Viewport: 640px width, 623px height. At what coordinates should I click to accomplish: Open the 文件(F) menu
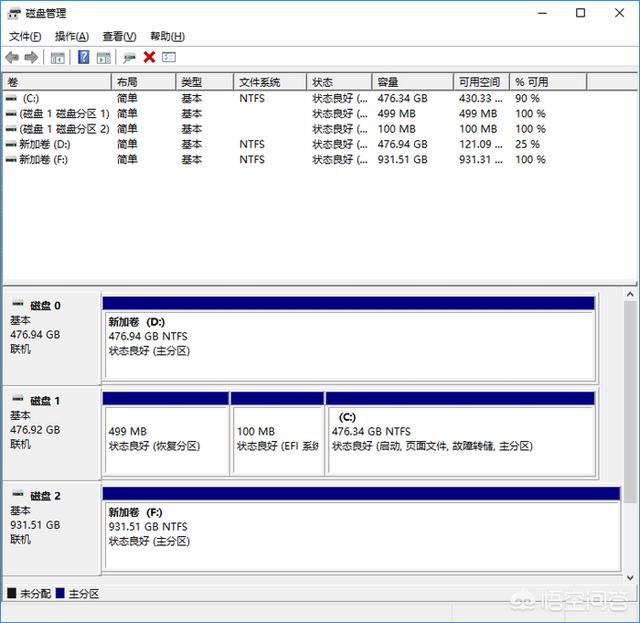click(x=25, y=36)
